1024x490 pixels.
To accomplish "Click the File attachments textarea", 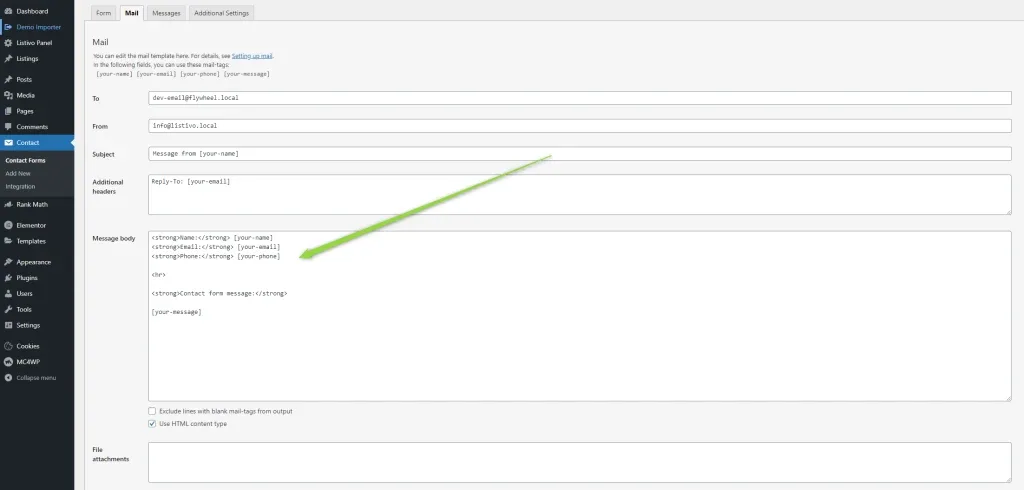I will tap(580, 463).
